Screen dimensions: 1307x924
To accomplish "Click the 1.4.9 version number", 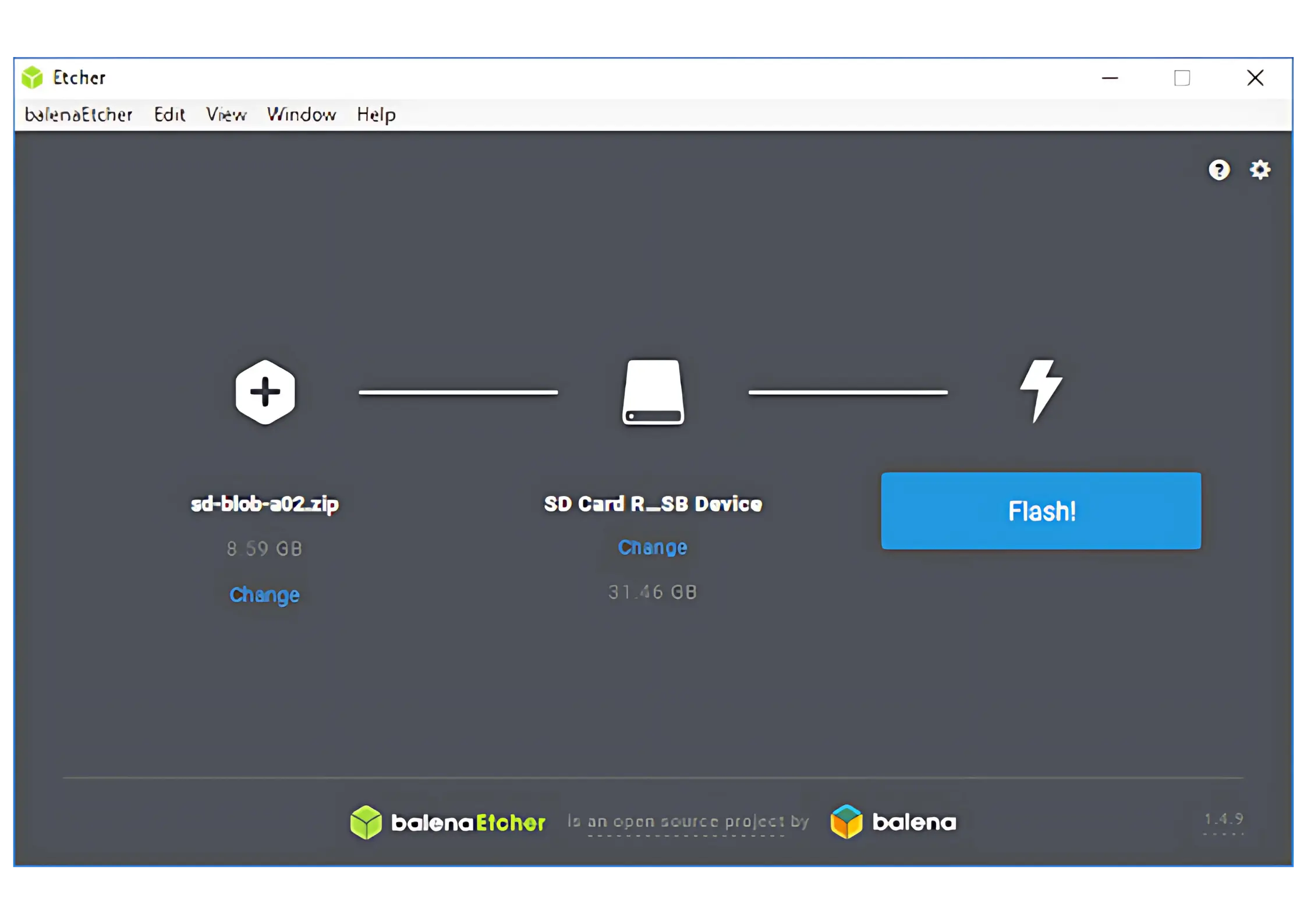I will coord(1223,819).
